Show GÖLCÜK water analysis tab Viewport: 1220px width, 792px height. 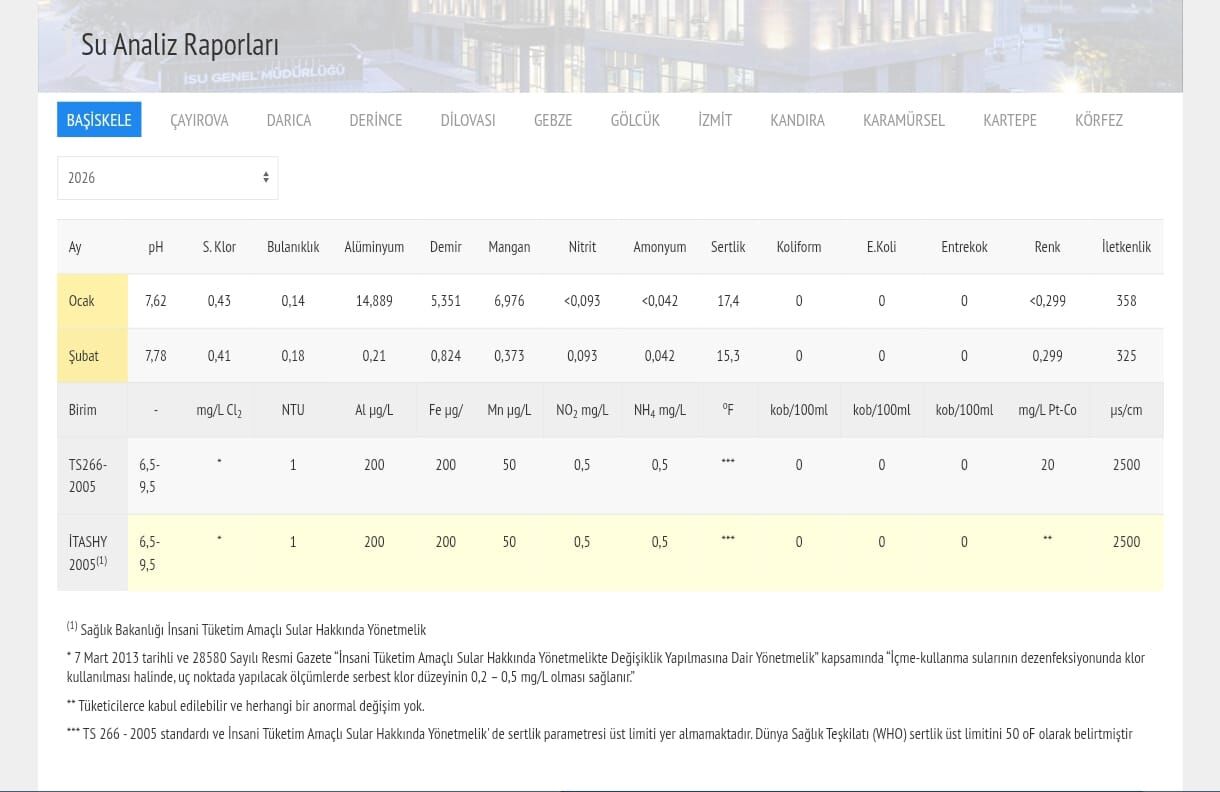tap(635, 120)
